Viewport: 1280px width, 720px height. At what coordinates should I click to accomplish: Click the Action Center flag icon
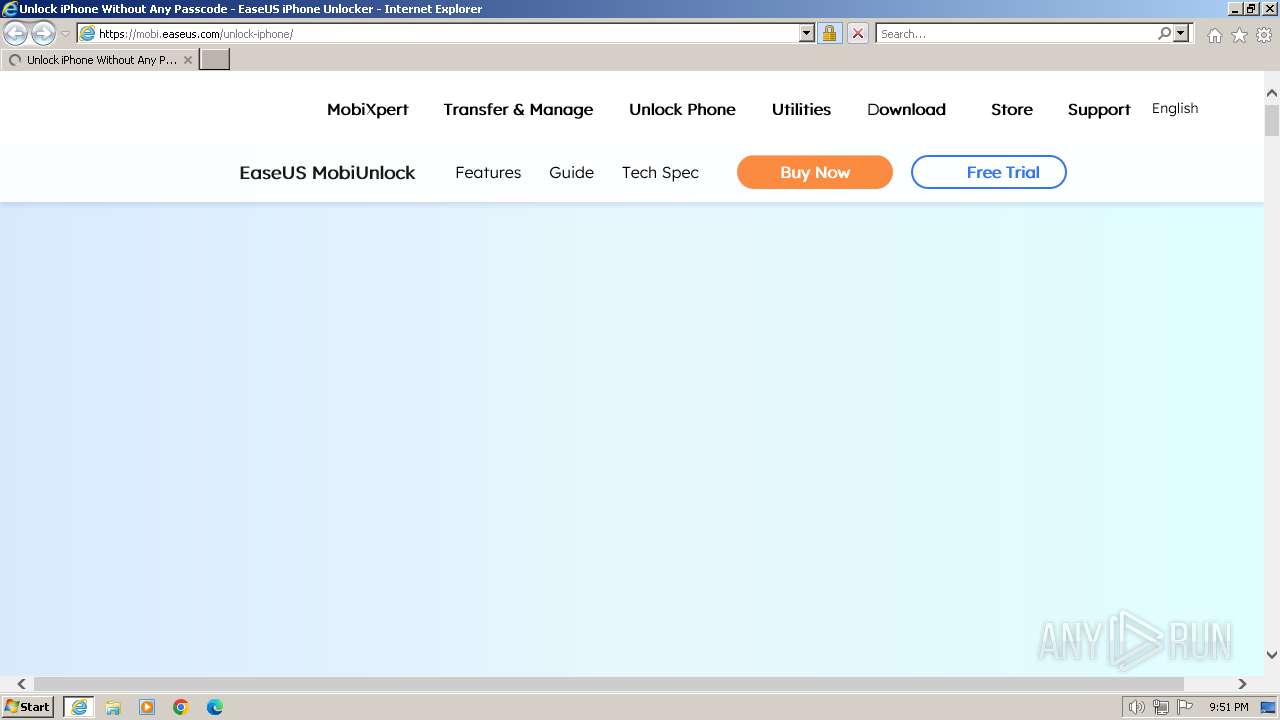[1185, 707]
